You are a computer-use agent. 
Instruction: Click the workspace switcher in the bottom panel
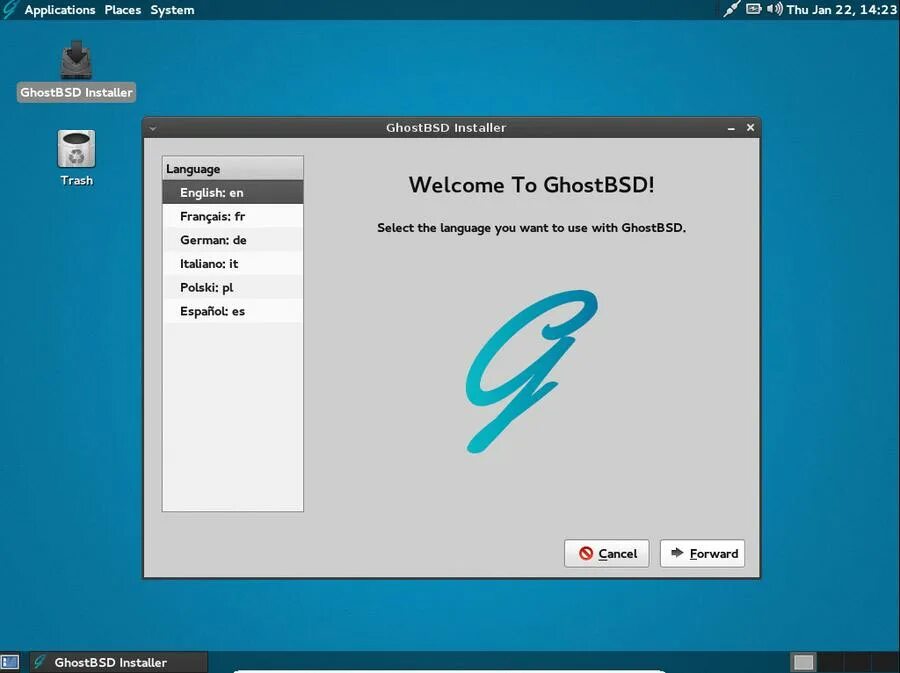843,662
